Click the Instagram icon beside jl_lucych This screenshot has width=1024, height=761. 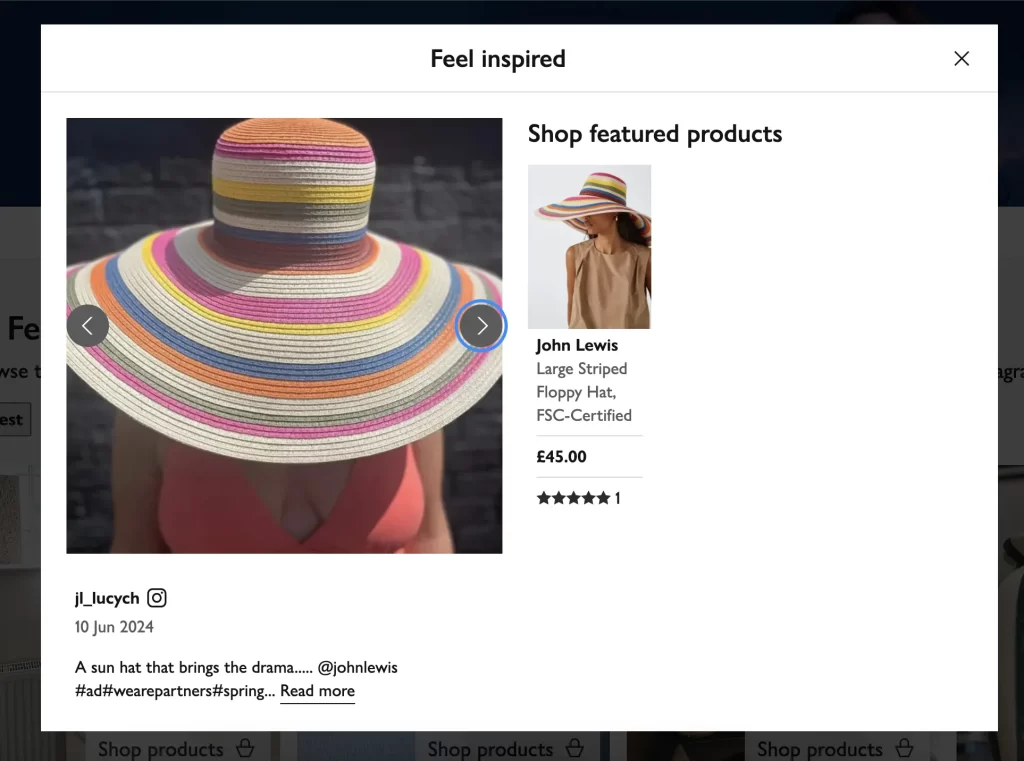pos(157,598)
